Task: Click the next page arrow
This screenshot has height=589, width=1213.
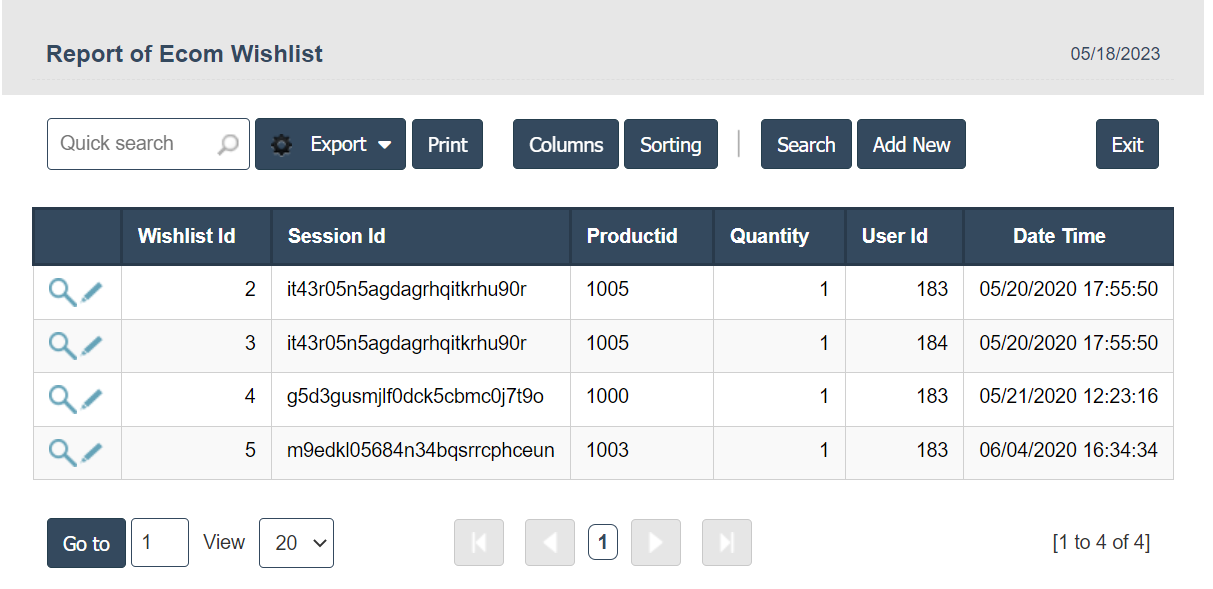Action: coord(655,543)
